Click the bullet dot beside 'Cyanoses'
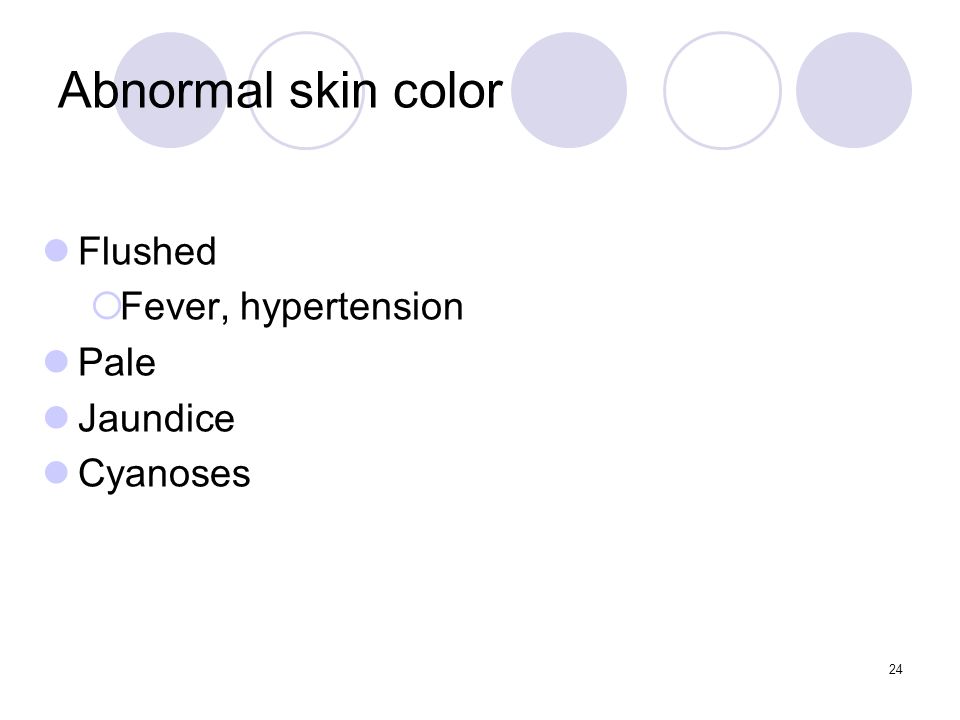 click(x=56, y=473)
